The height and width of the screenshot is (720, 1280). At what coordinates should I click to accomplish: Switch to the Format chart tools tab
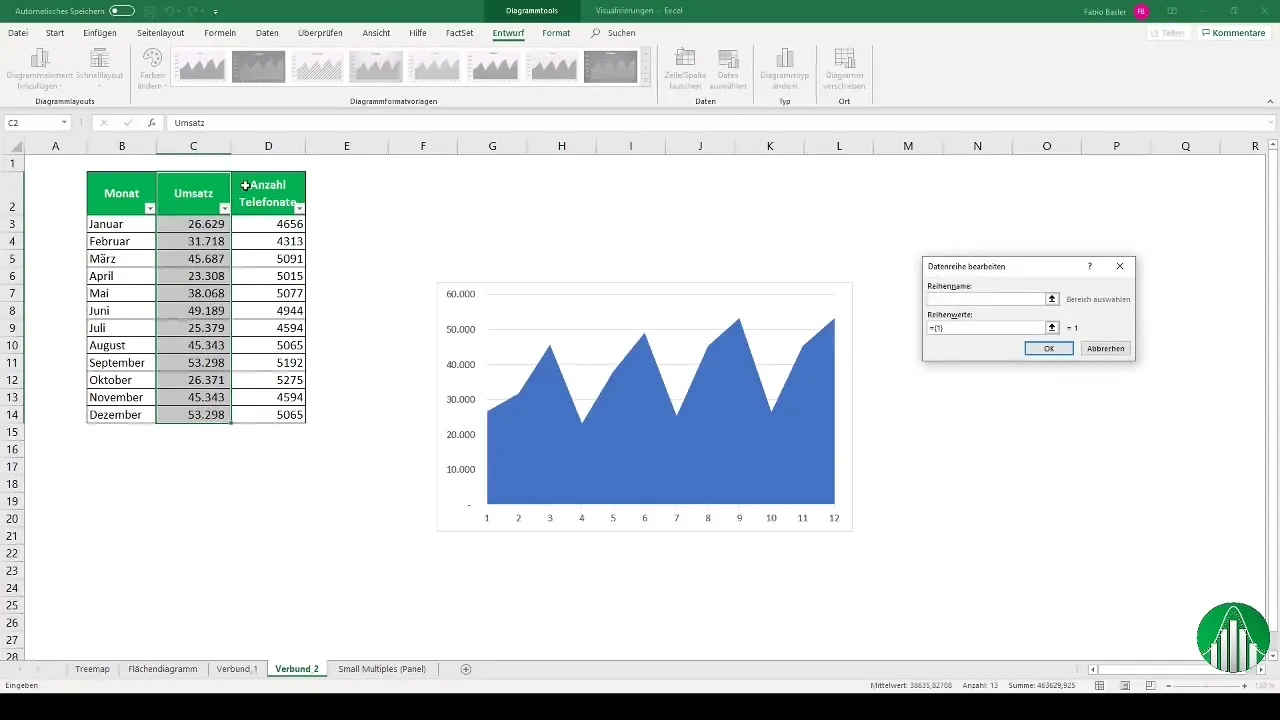point(556,33)
